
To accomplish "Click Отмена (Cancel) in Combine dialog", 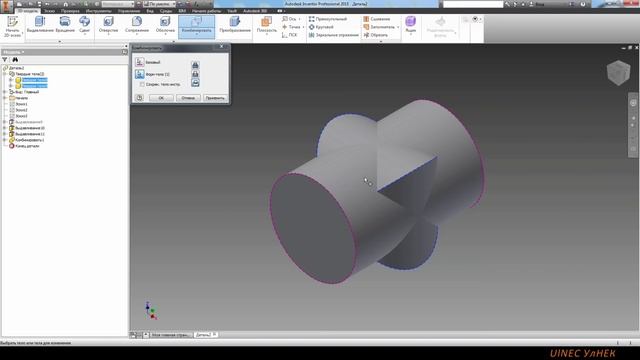I will (x=188, y=98).
